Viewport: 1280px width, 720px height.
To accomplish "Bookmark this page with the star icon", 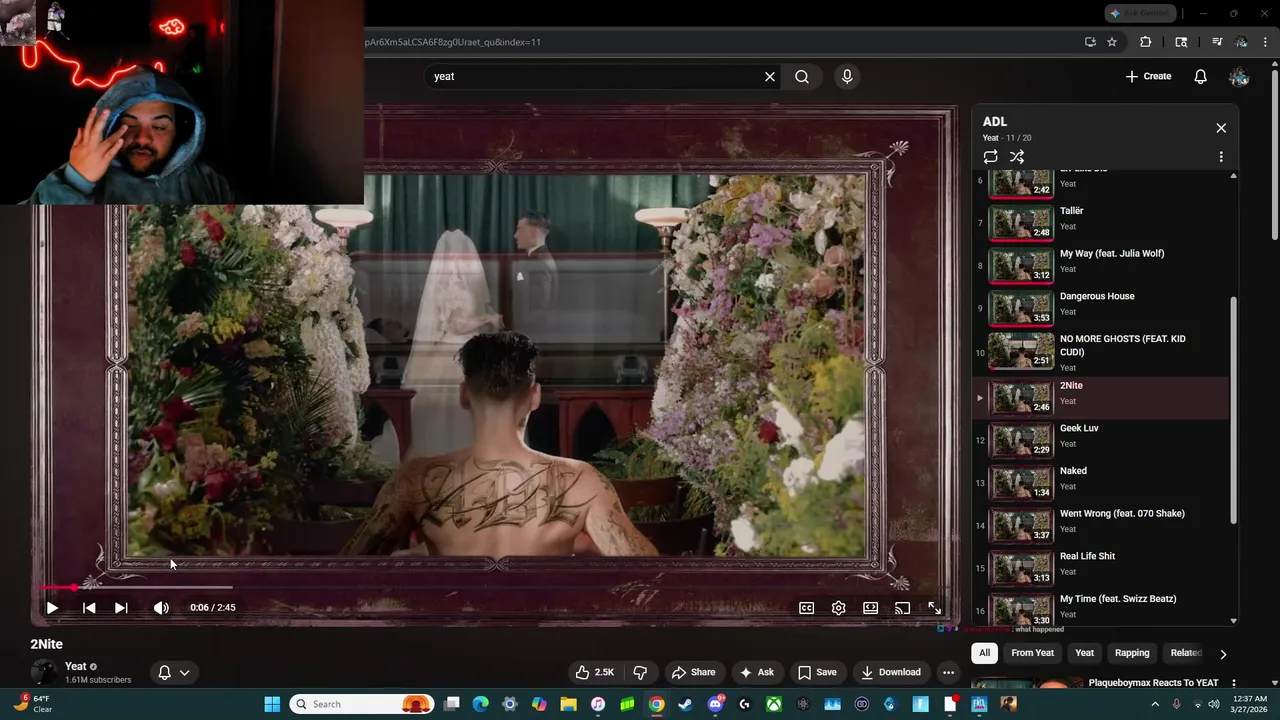I will tap(1112, 42).
